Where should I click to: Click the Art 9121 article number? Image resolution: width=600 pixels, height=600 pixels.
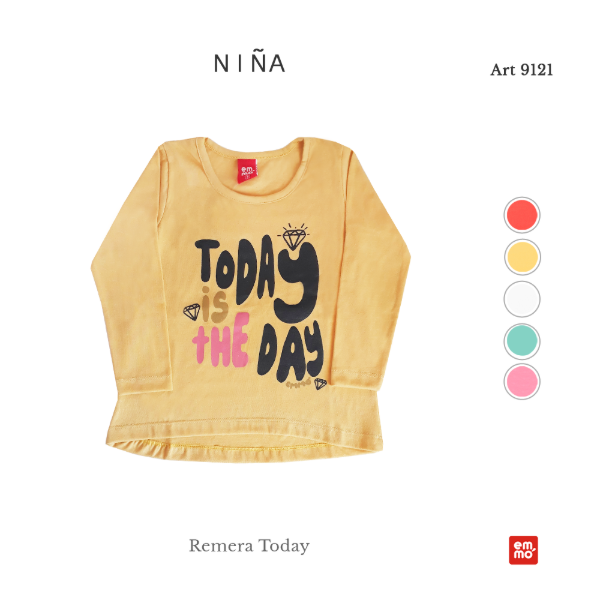coord(522,70)
